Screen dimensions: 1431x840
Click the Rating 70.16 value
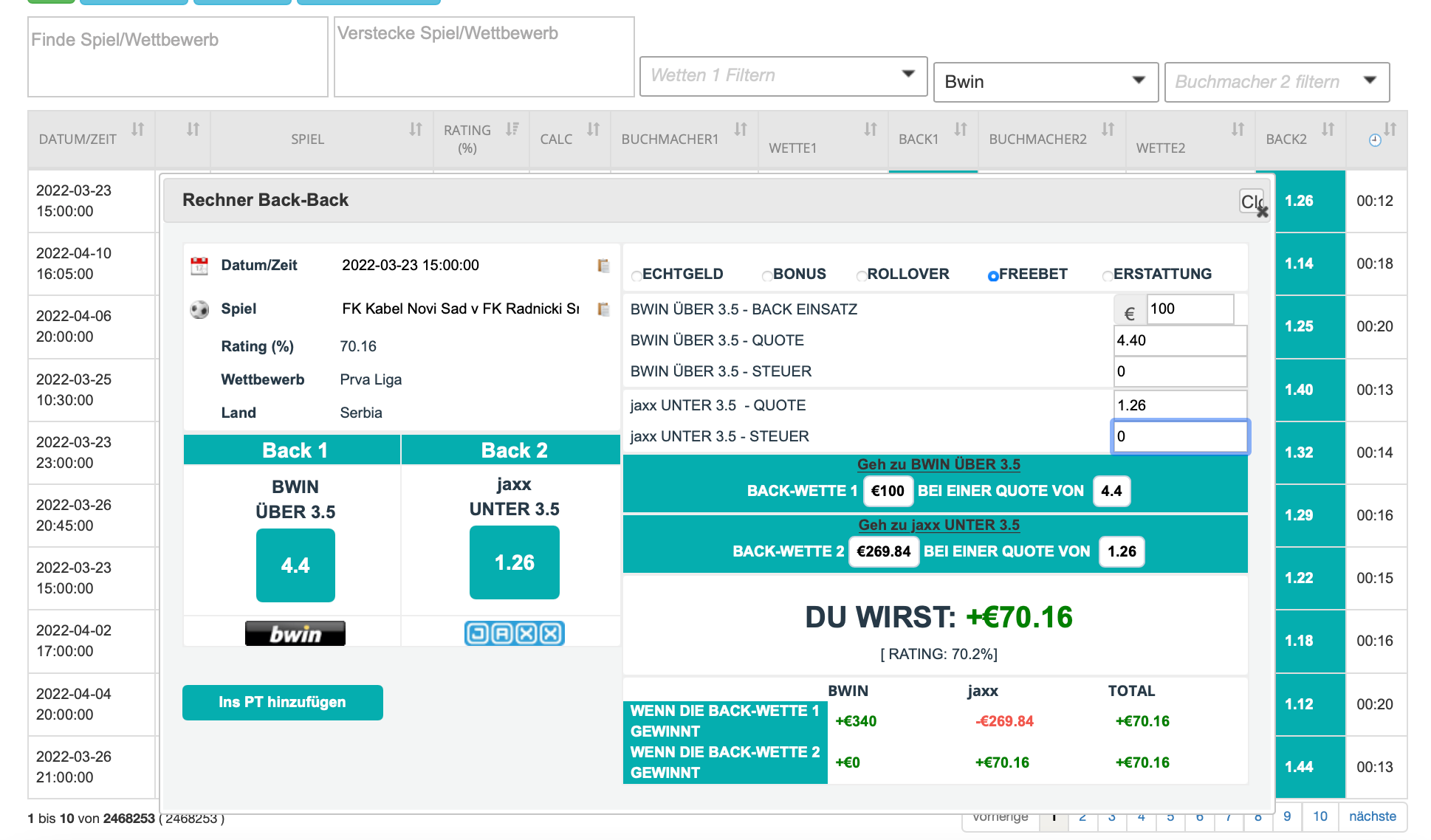click(358, 346)
